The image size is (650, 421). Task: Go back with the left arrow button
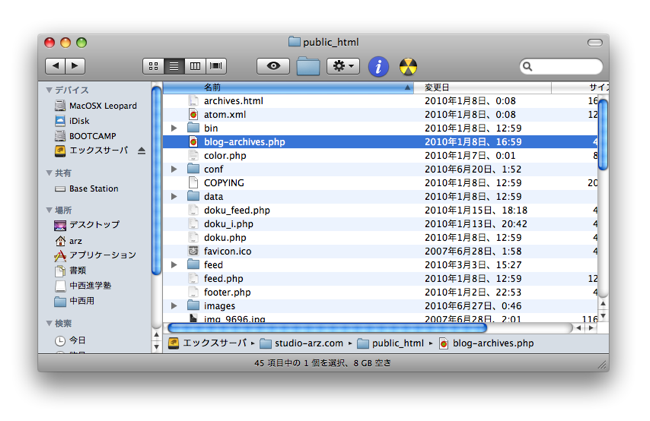(x=55, y=66)
